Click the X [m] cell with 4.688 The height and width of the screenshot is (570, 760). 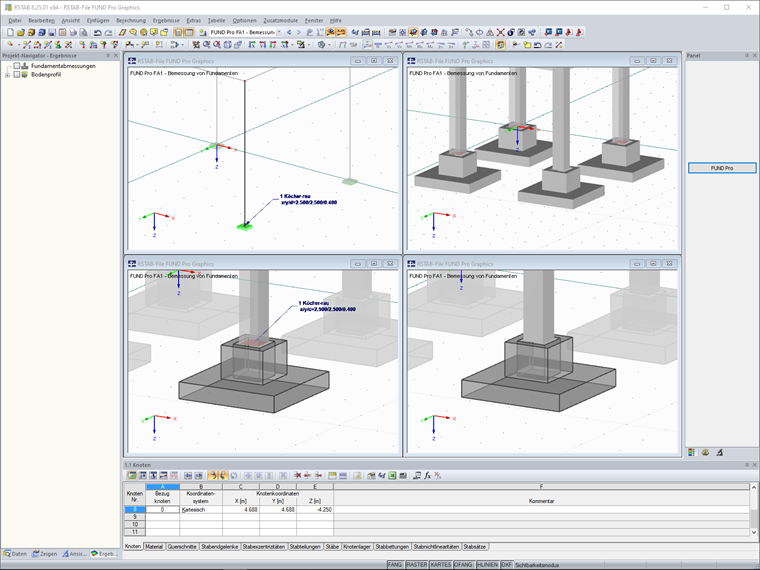[244, 509]
